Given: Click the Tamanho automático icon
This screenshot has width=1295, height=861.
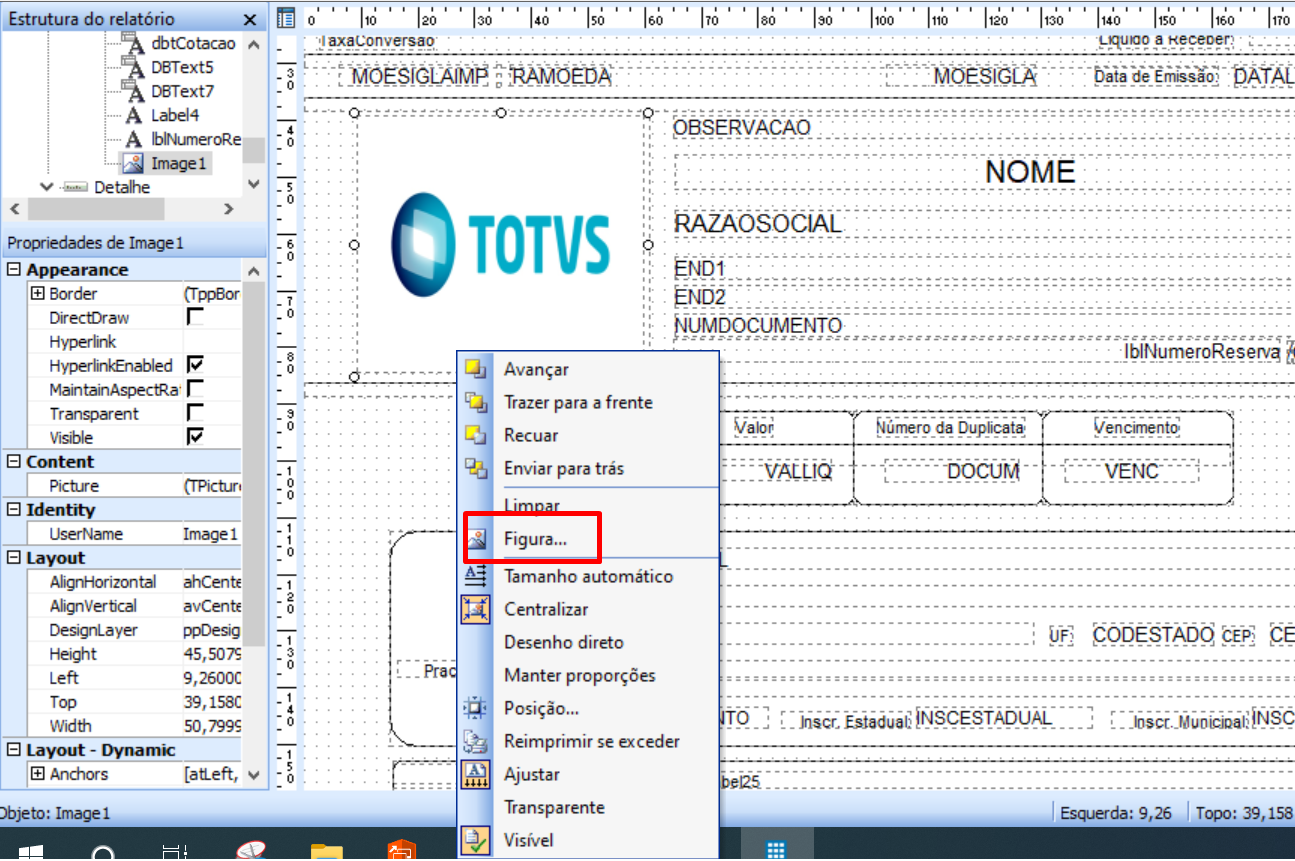Looking at the screenshot, I should (476, 576).
